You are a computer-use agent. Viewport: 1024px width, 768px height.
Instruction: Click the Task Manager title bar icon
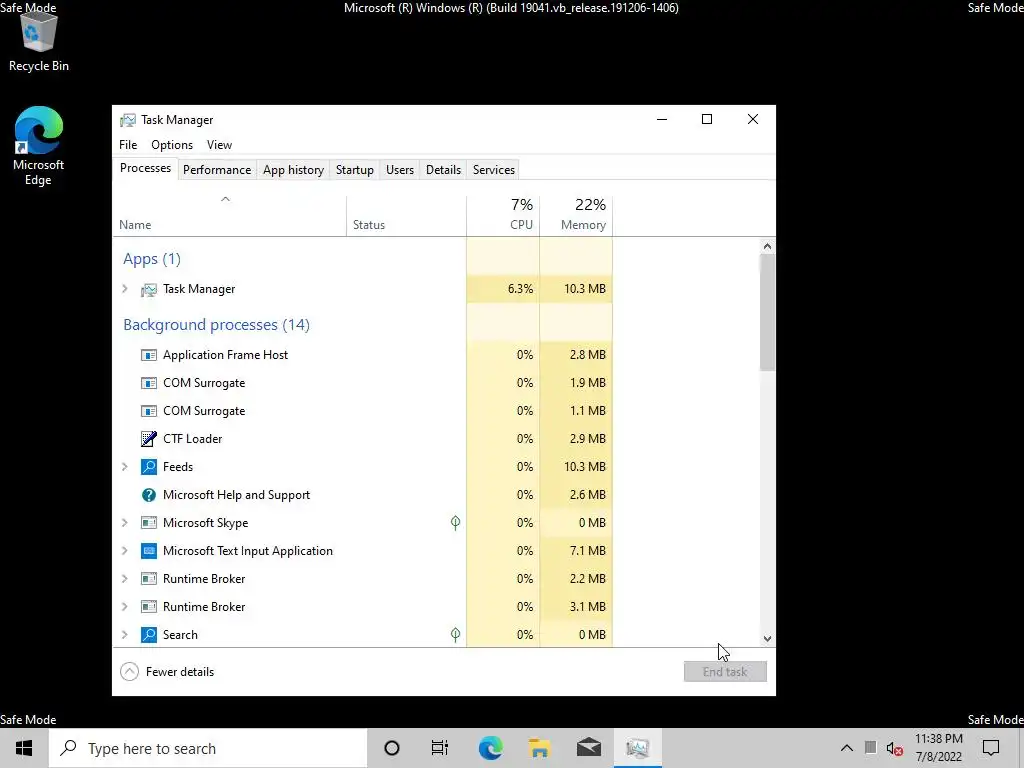pos(128,120)
